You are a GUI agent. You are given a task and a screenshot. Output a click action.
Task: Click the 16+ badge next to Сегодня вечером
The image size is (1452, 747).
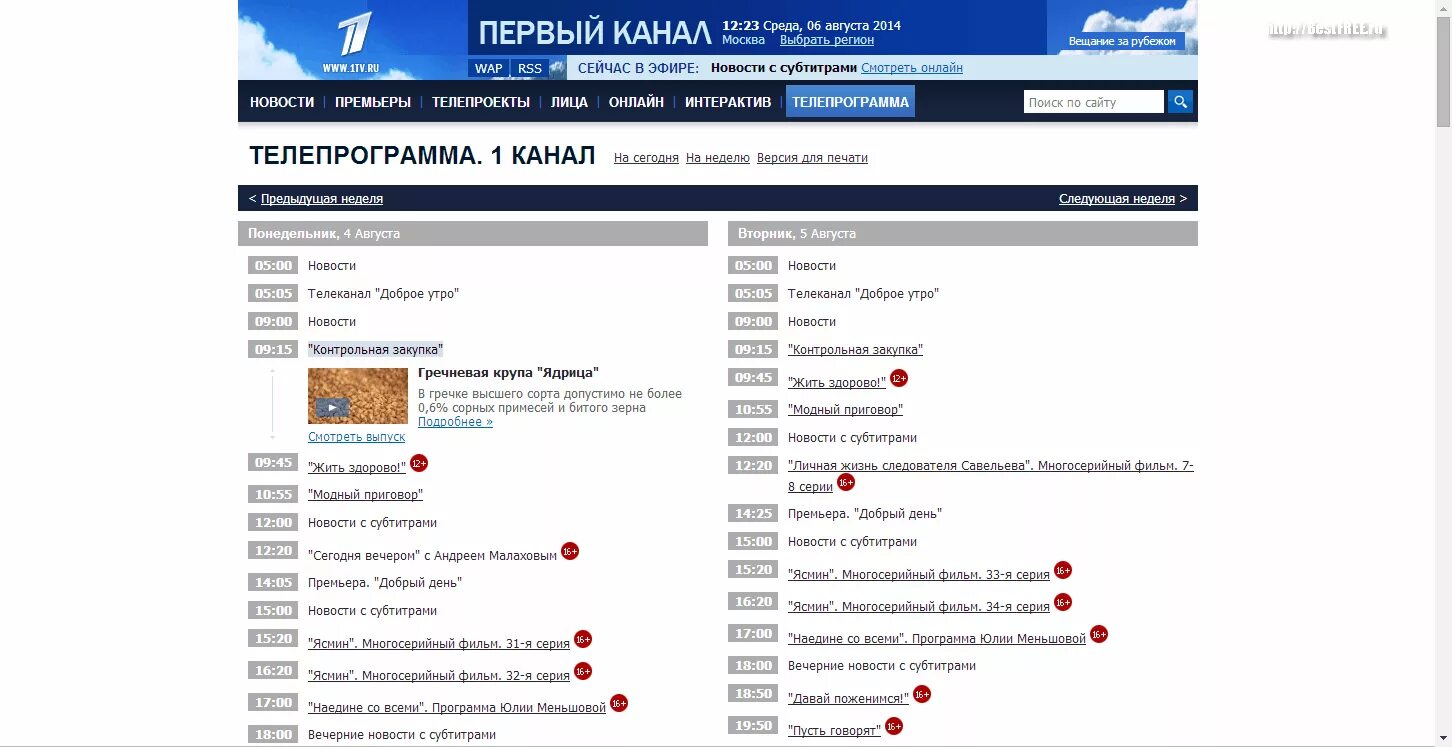(570, 551)
